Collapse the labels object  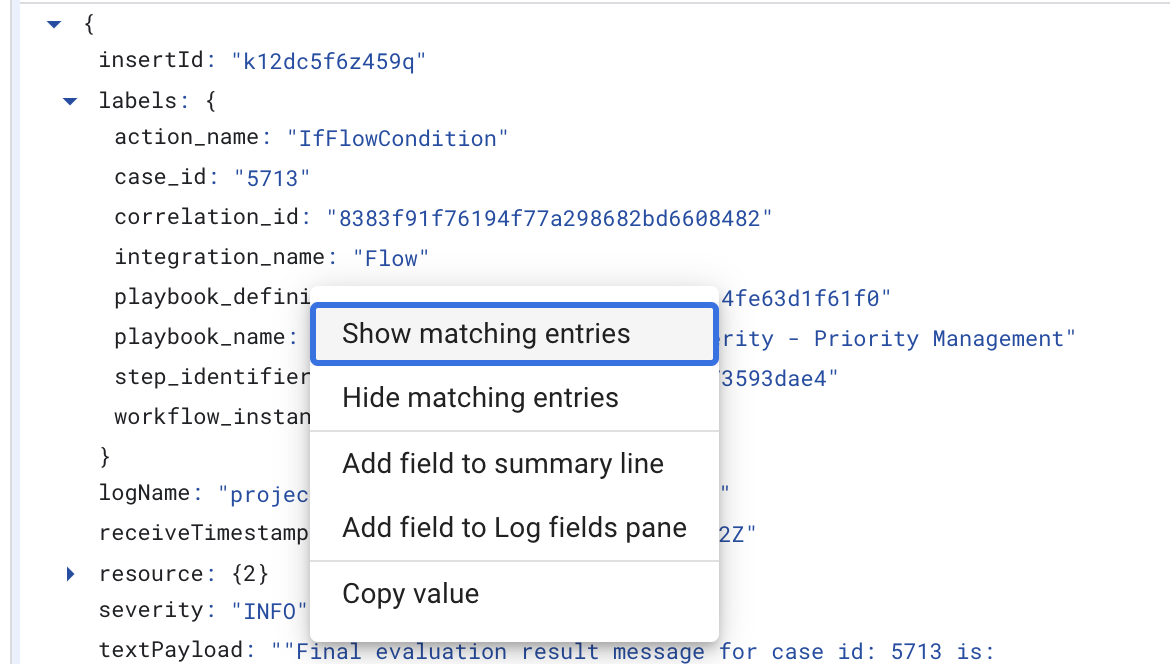[x=70, y=100]
